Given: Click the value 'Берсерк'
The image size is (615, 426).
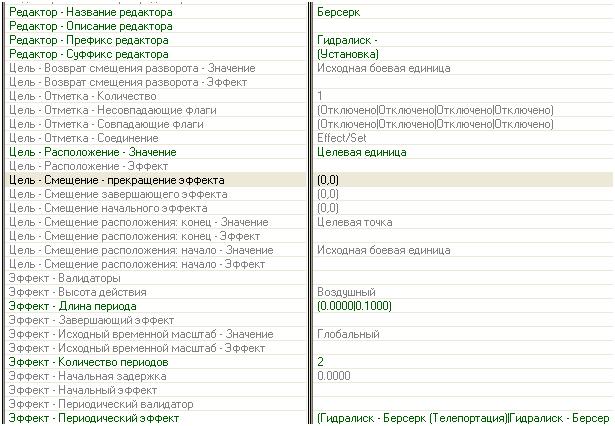Looking at the screenshot, I should (338, 12).
